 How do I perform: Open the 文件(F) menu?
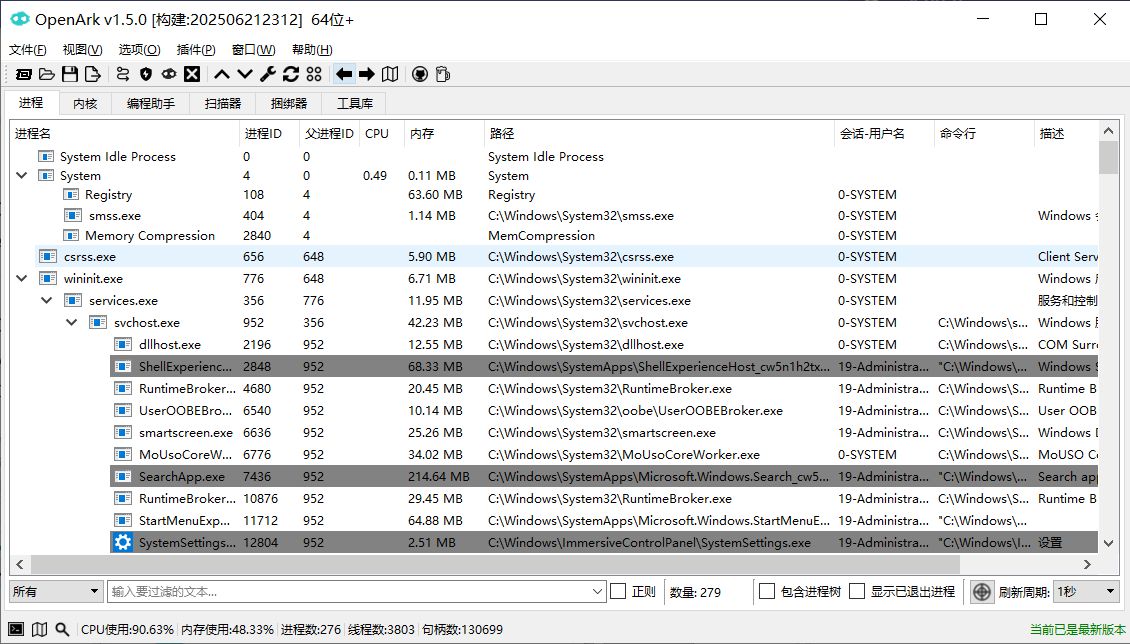tap(27, 50)
